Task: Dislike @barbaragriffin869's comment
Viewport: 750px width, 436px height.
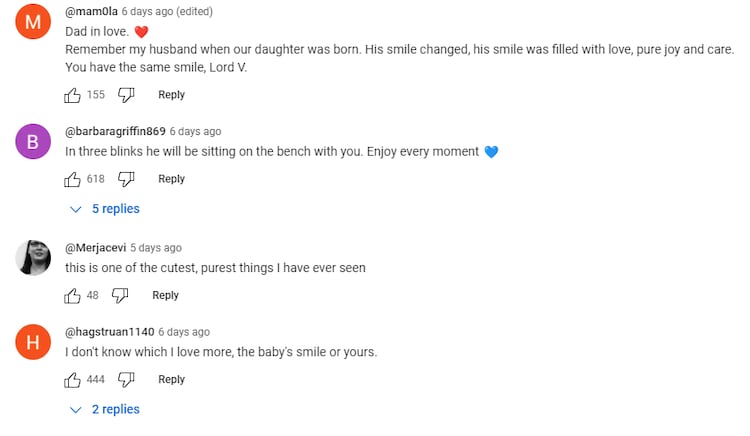Action: coord(126,179)
